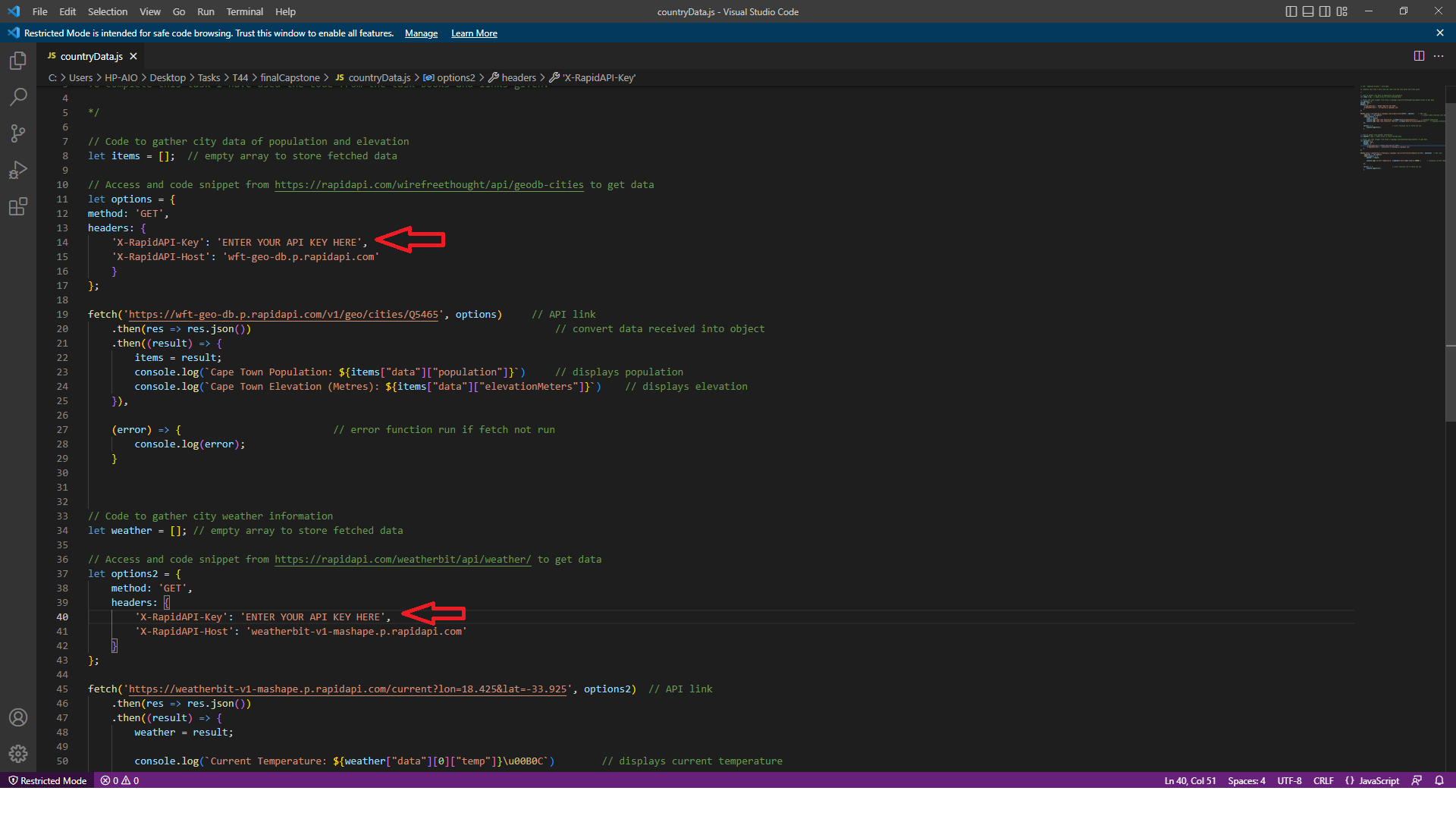Toggle the Primary Side Bar visibility

click(1290, 11)
